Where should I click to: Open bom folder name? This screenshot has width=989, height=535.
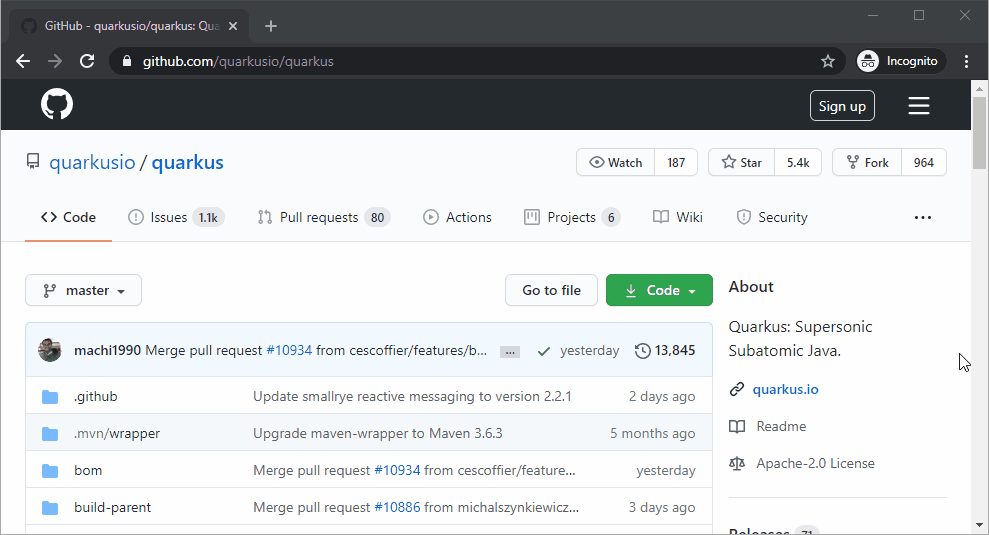(x=88, y=471)
